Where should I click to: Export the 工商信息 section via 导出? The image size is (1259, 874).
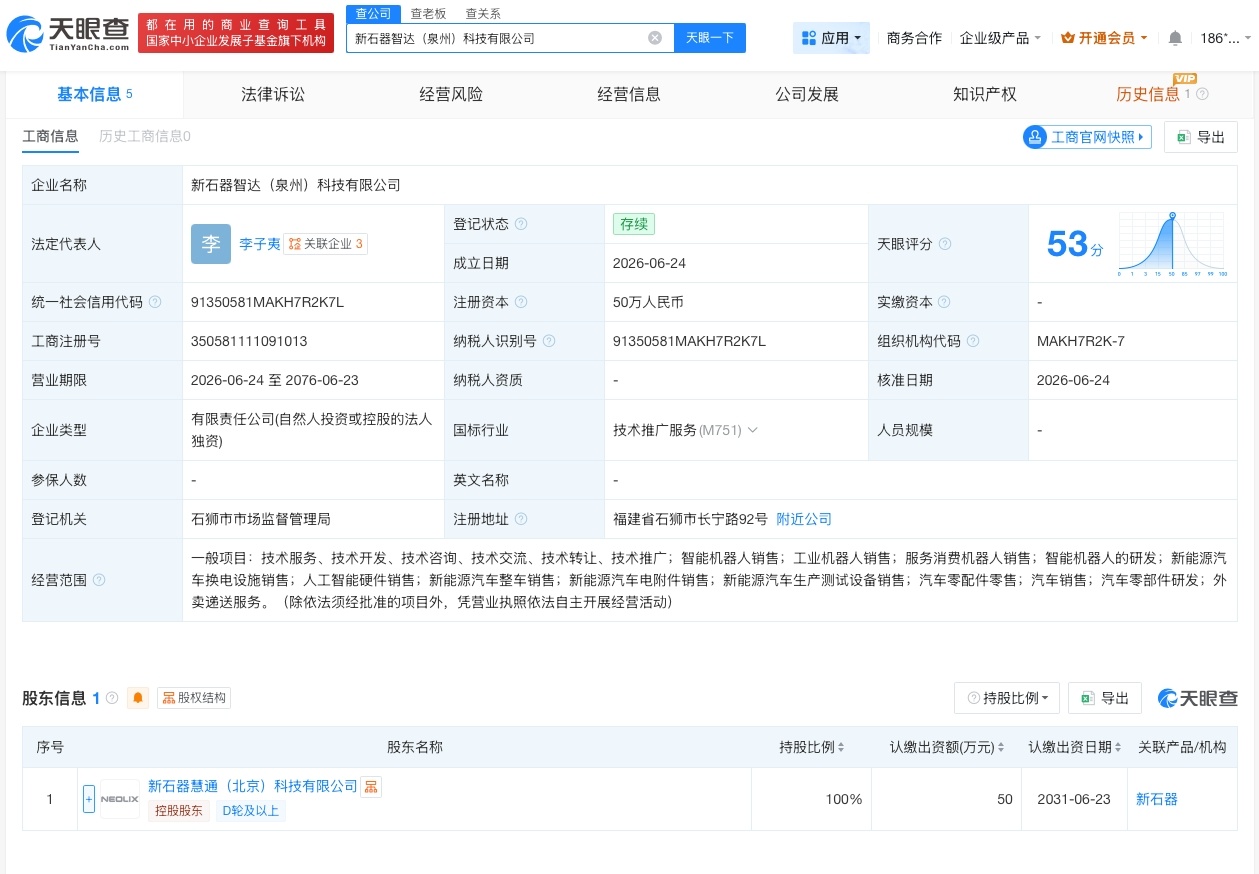point(1201,137)
